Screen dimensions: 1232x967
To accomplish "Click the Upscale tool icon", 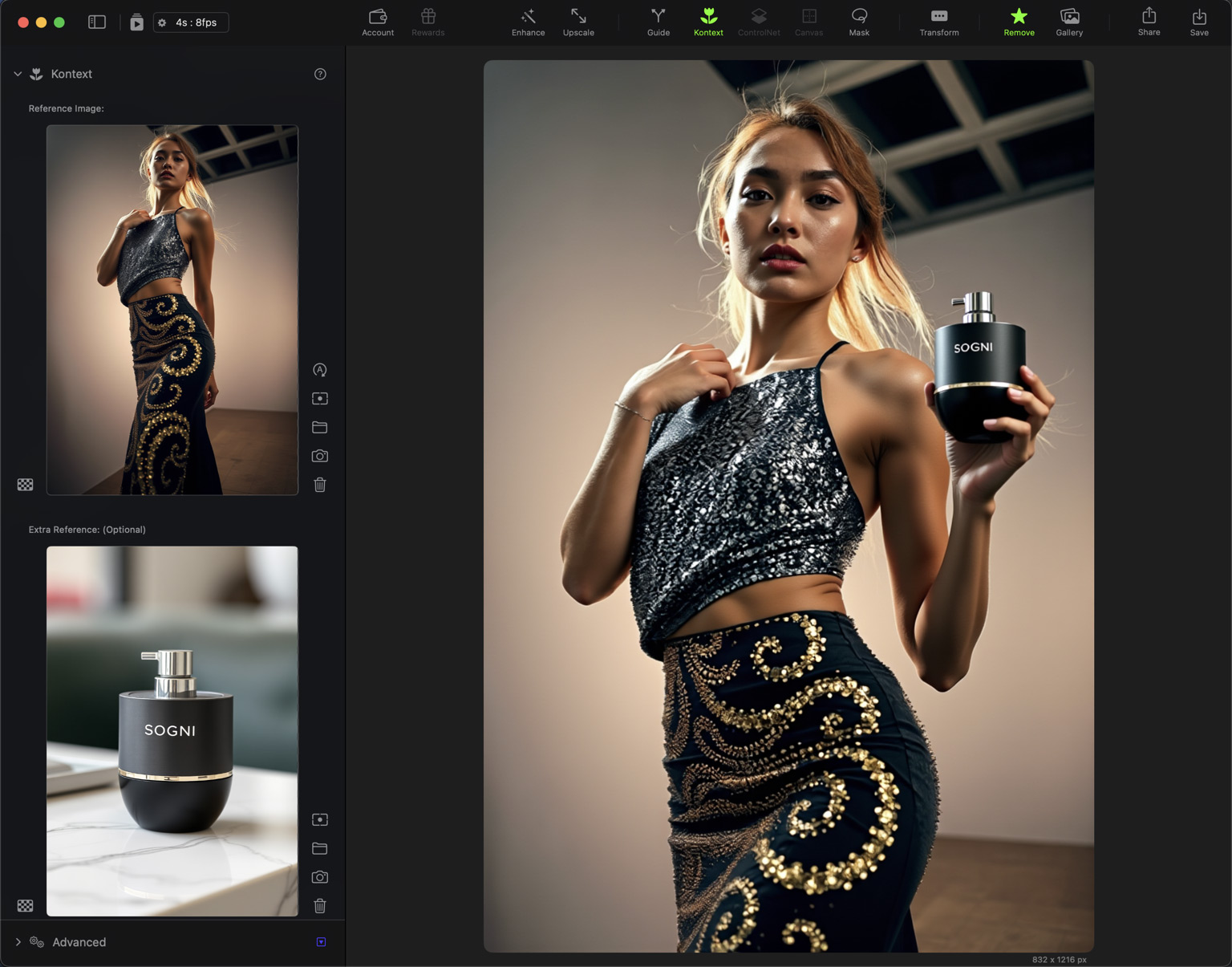I will 578,22.
